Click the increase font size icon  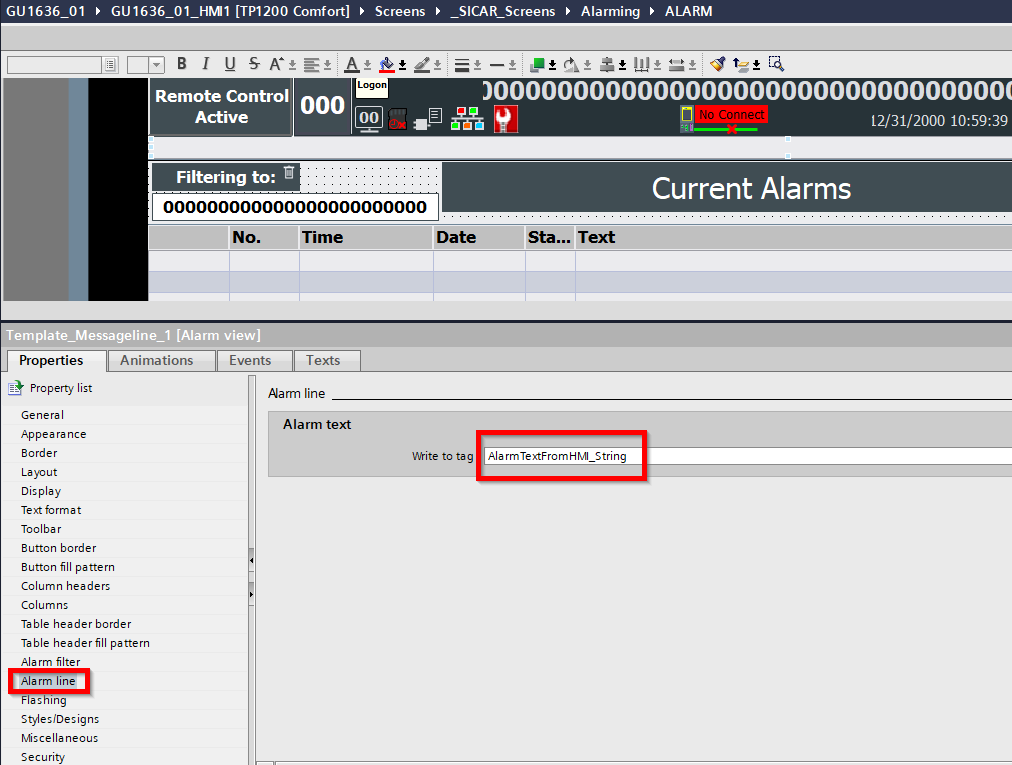(x=276, y=64)
